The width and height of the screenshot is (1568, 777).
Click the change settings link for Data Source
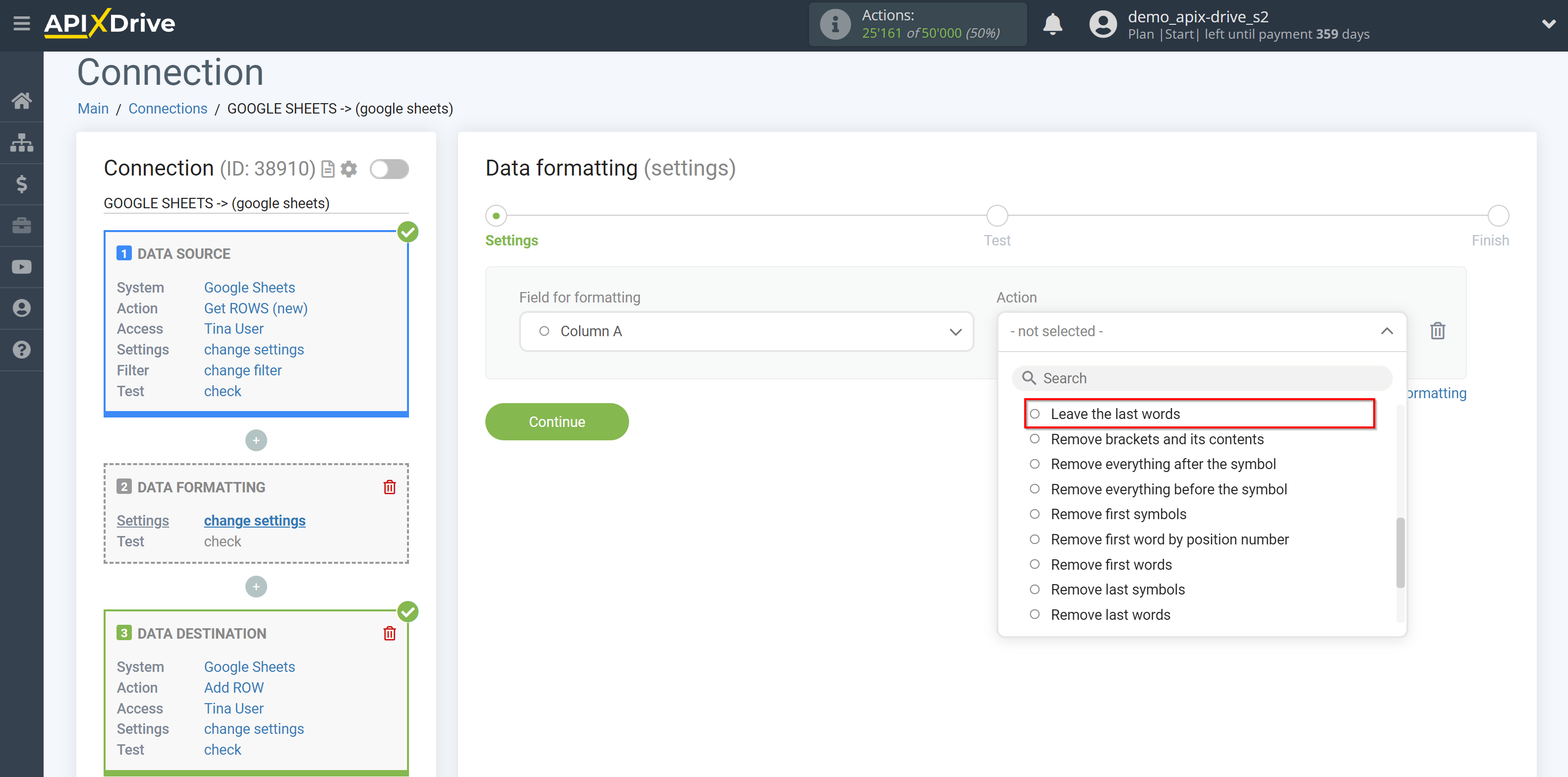point(253,349)
